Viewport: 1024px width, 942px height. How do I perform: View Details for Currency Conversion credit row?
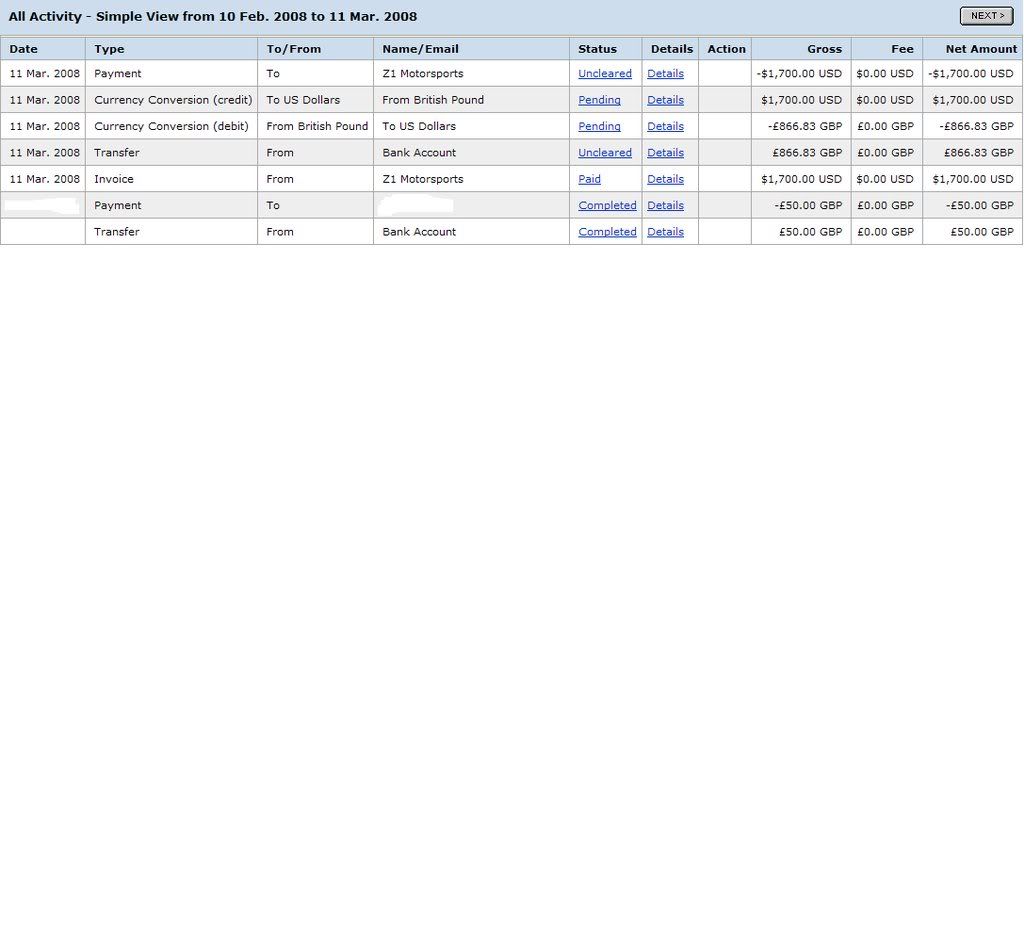[665, 100]
